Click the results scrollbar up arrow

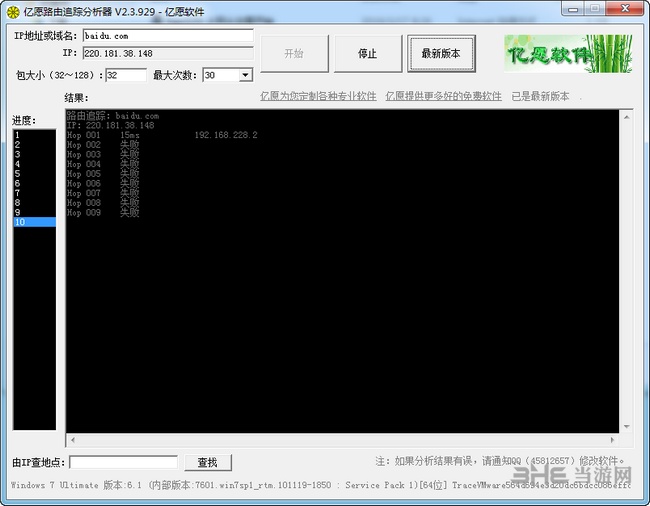click(626, 118)
